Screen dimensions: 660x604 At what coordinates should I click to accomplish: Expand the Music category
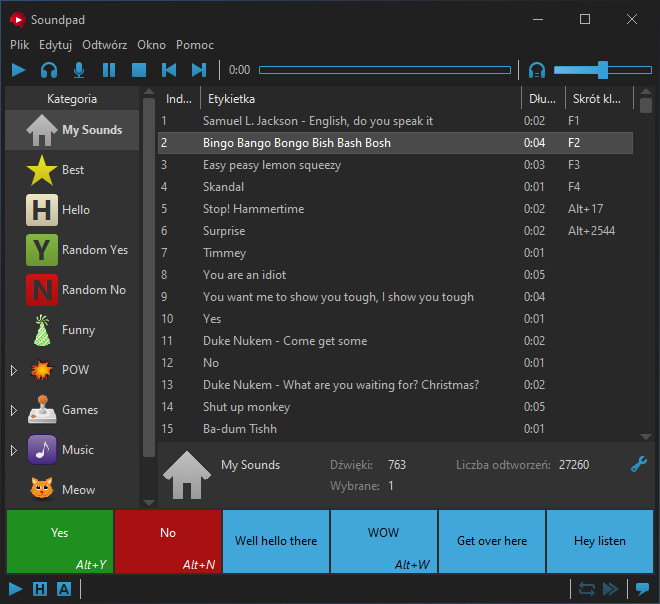(x=13, y=450)
